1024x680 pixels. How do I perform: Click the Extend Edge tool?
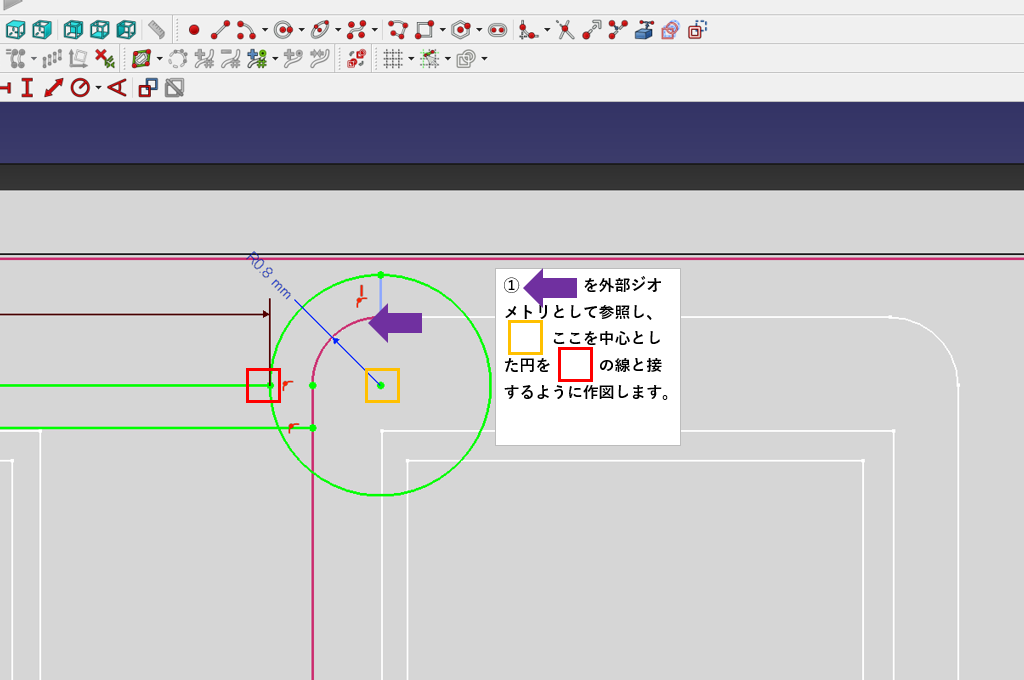click(592, 30)
